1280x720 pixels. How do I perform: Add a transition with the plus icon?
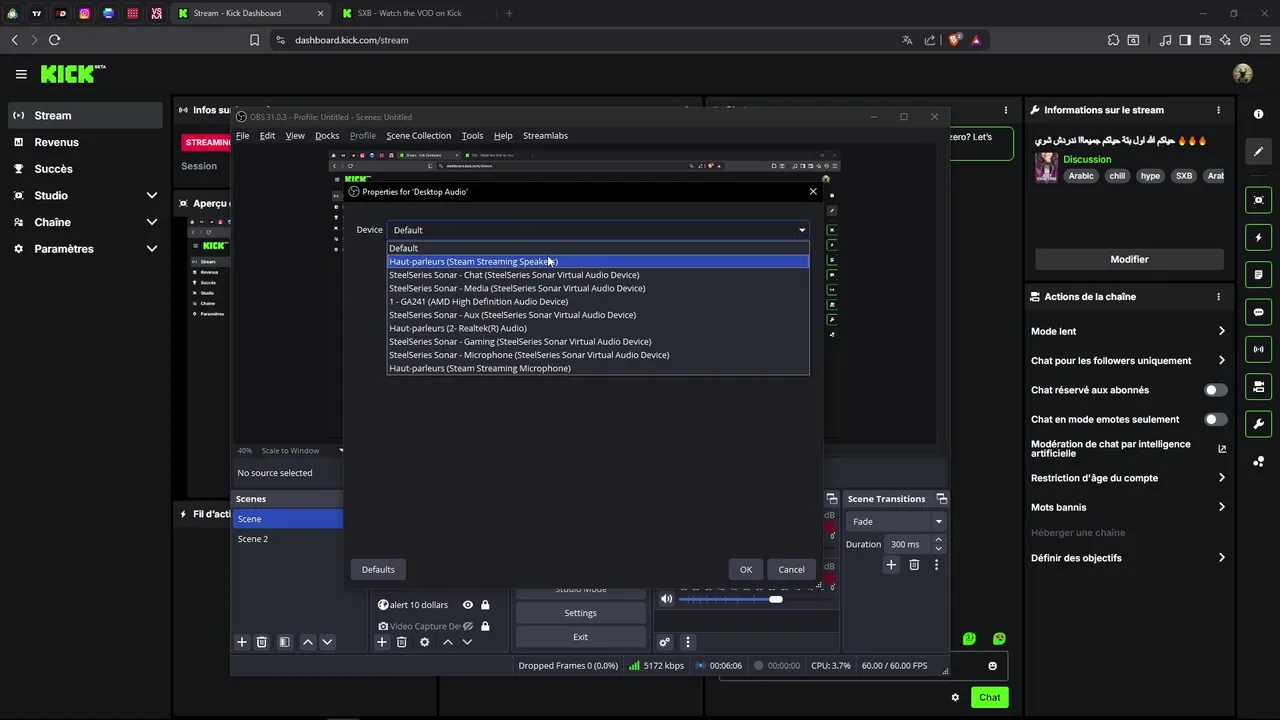[891, 565]
